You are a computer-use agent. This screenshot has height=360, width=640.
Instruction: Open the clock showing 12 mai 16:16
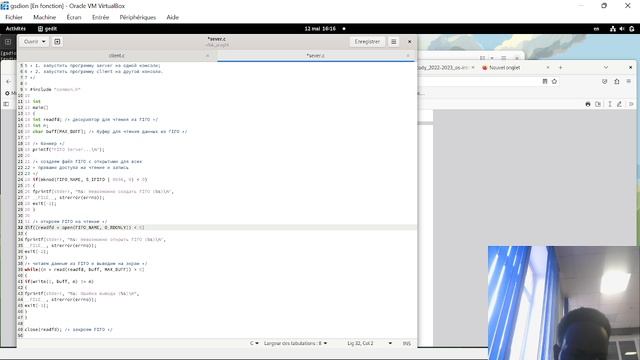click(320, 29)
